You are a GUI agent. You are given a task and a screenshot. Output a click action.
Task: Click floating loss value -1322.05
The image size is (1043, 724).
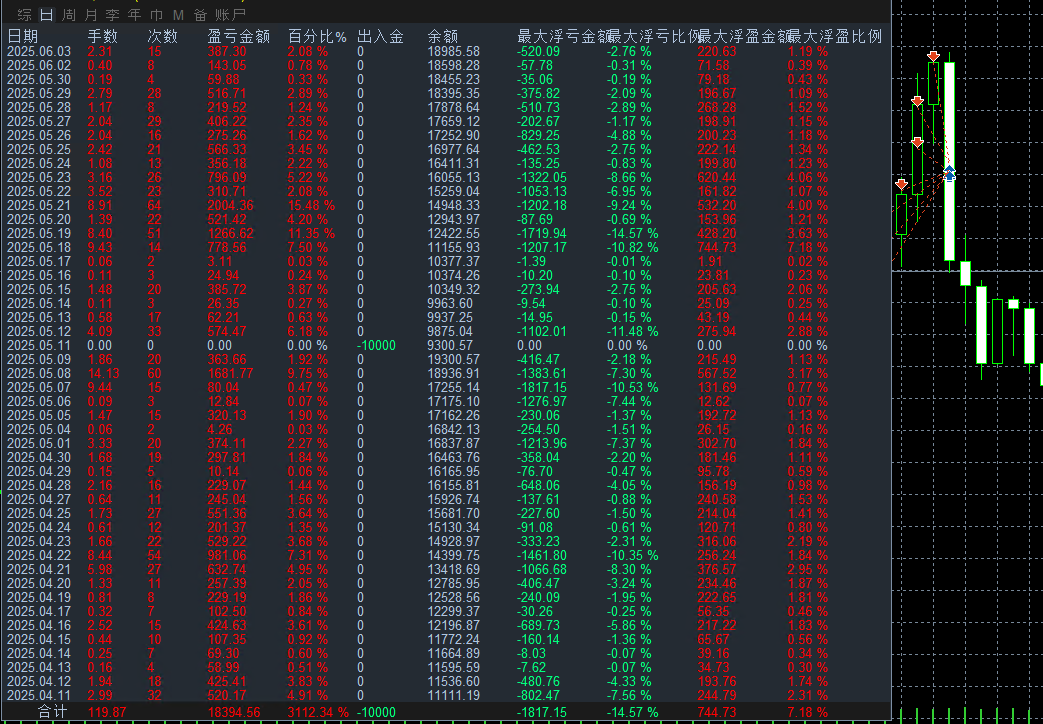(x=542, y=178)
